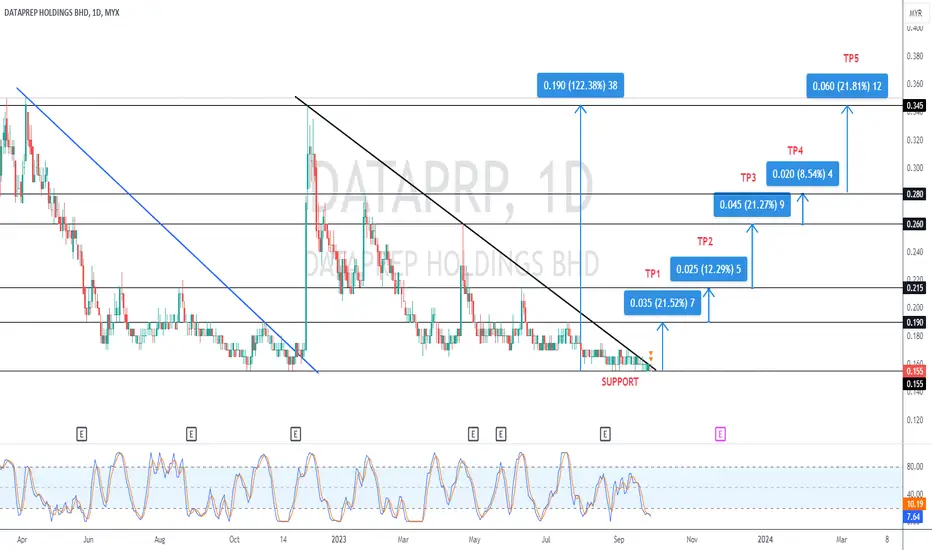Open the MYR currency selector
Image resolution: width=932 pixels, height=550 pixels.
point(916,12)
